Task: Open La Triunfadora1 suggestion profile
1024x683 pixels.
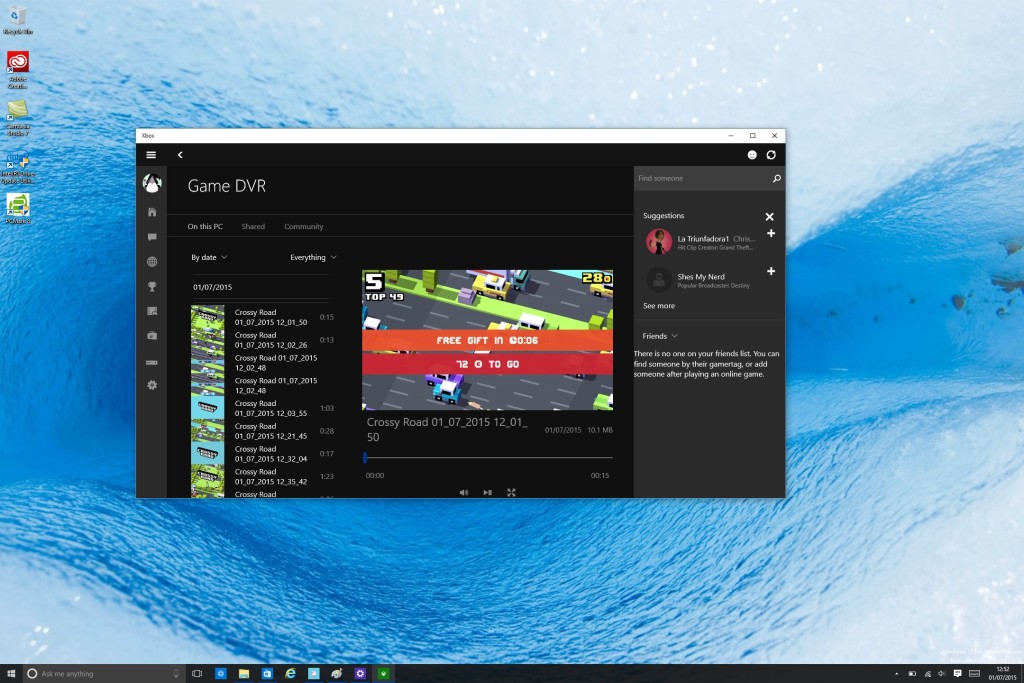Action: [702, 242]
